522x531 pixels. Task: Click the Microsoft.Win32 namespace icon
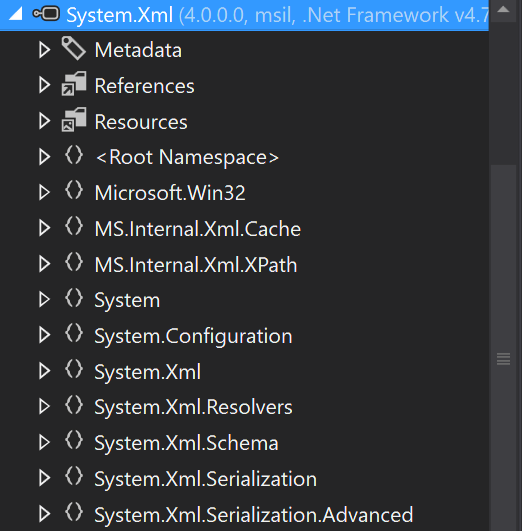coord(74,190)
